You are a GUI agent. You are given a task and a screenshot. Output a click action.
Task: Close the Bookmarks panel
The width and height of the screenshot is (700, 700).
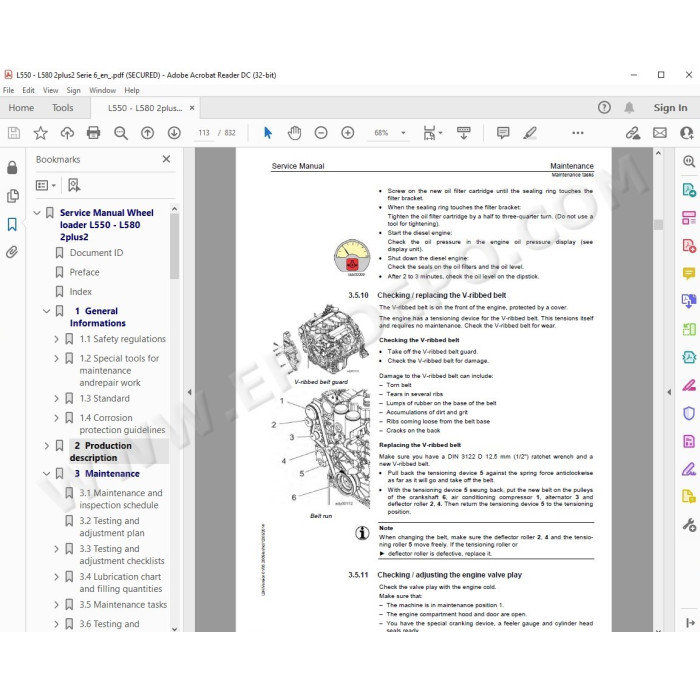(167, 159)
